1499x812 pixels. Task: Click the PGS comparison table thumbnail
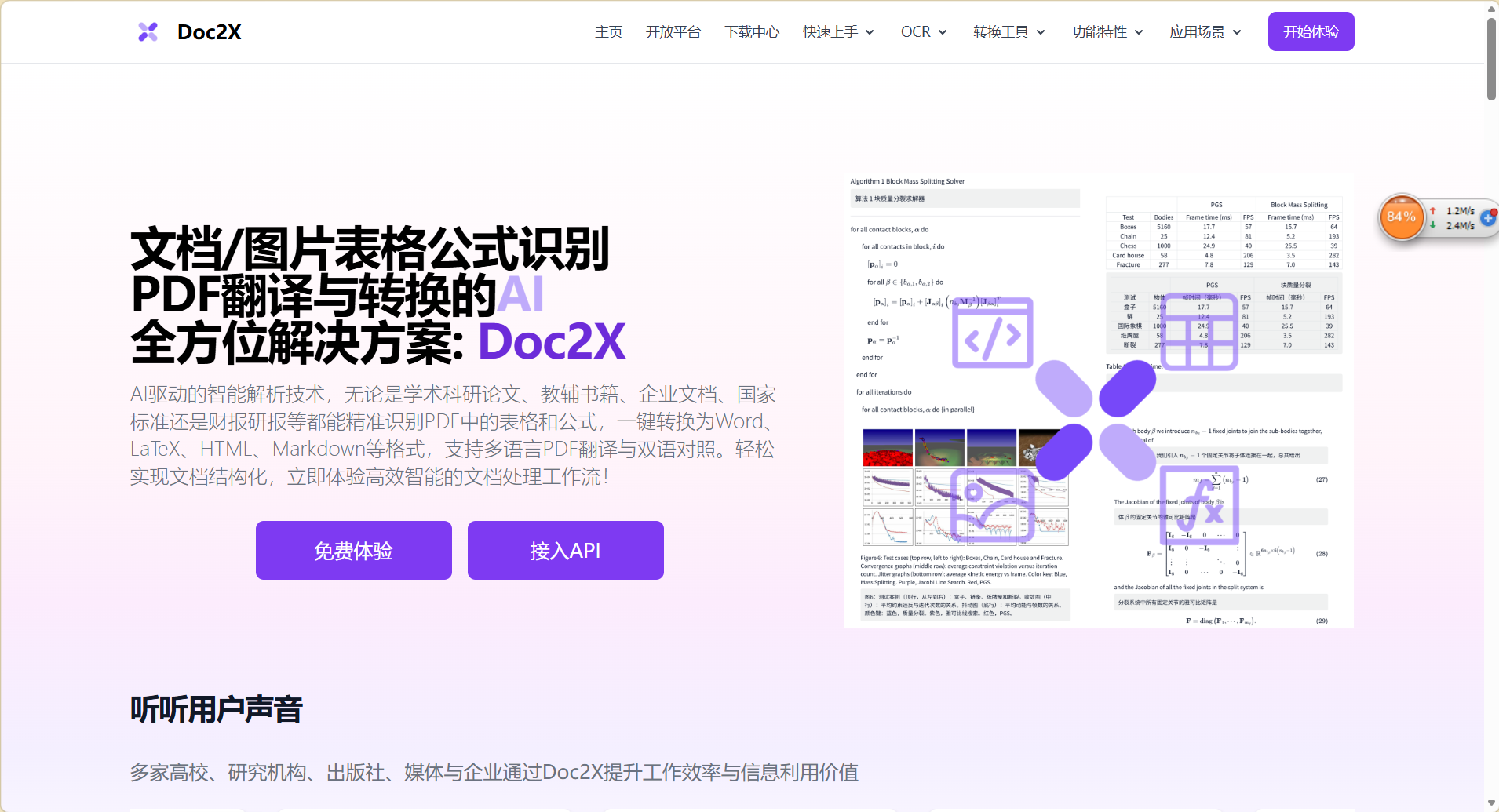[x=1224, y=233]
